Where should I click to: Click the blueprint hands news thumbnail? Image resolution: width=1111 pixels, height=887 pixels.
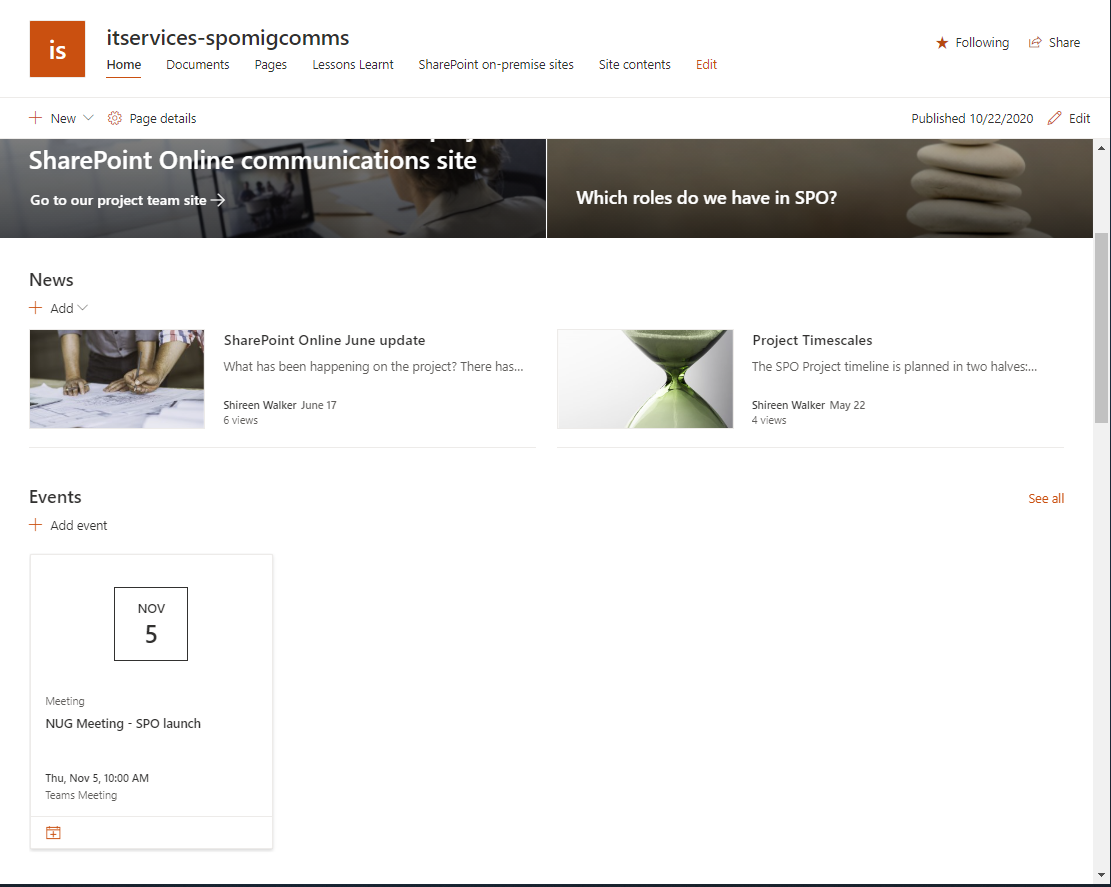tap(117, 379)
